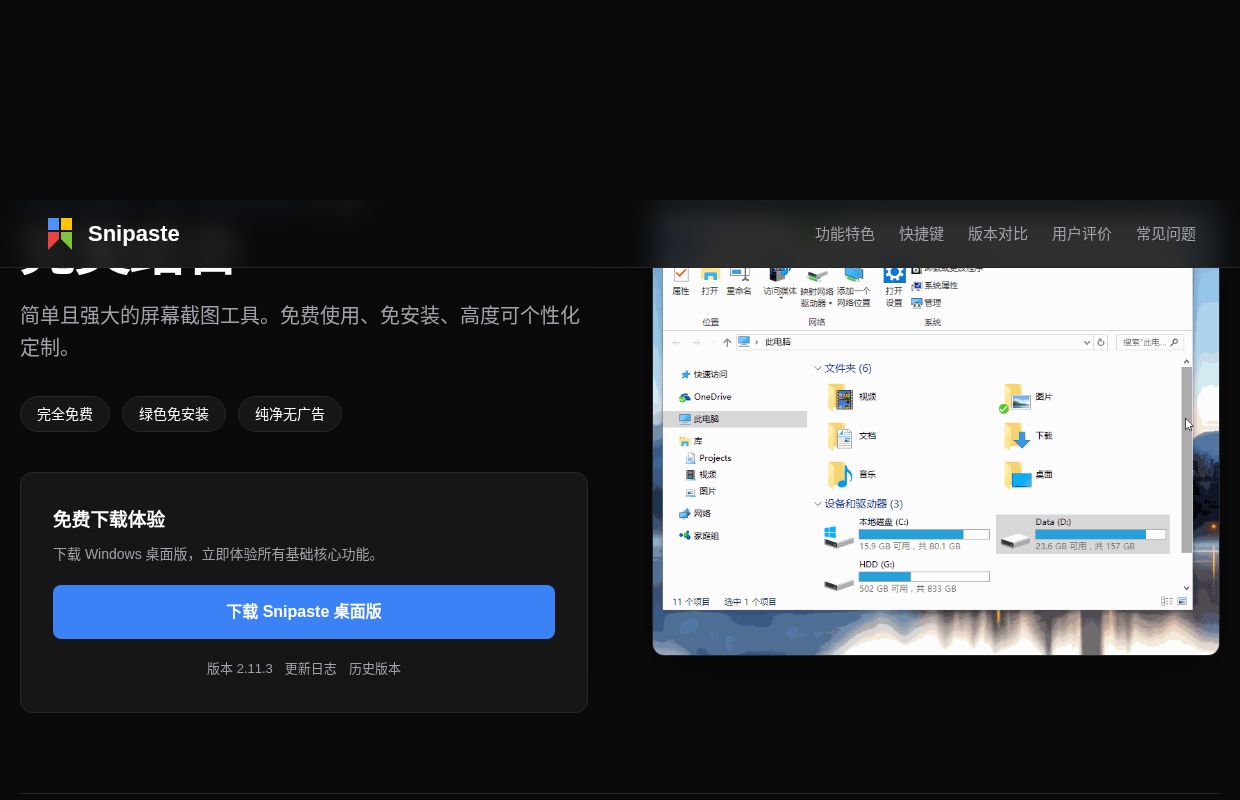Open the 快捷键 nav link
The height and width of the screenshot is (800, 1240).
pyautogui.click(x=921, y=234)
